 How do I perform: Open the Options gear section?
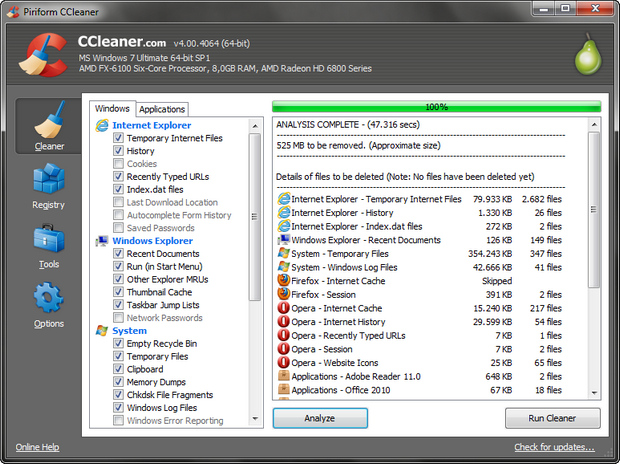pyautogui.click(x=49, y=305)
